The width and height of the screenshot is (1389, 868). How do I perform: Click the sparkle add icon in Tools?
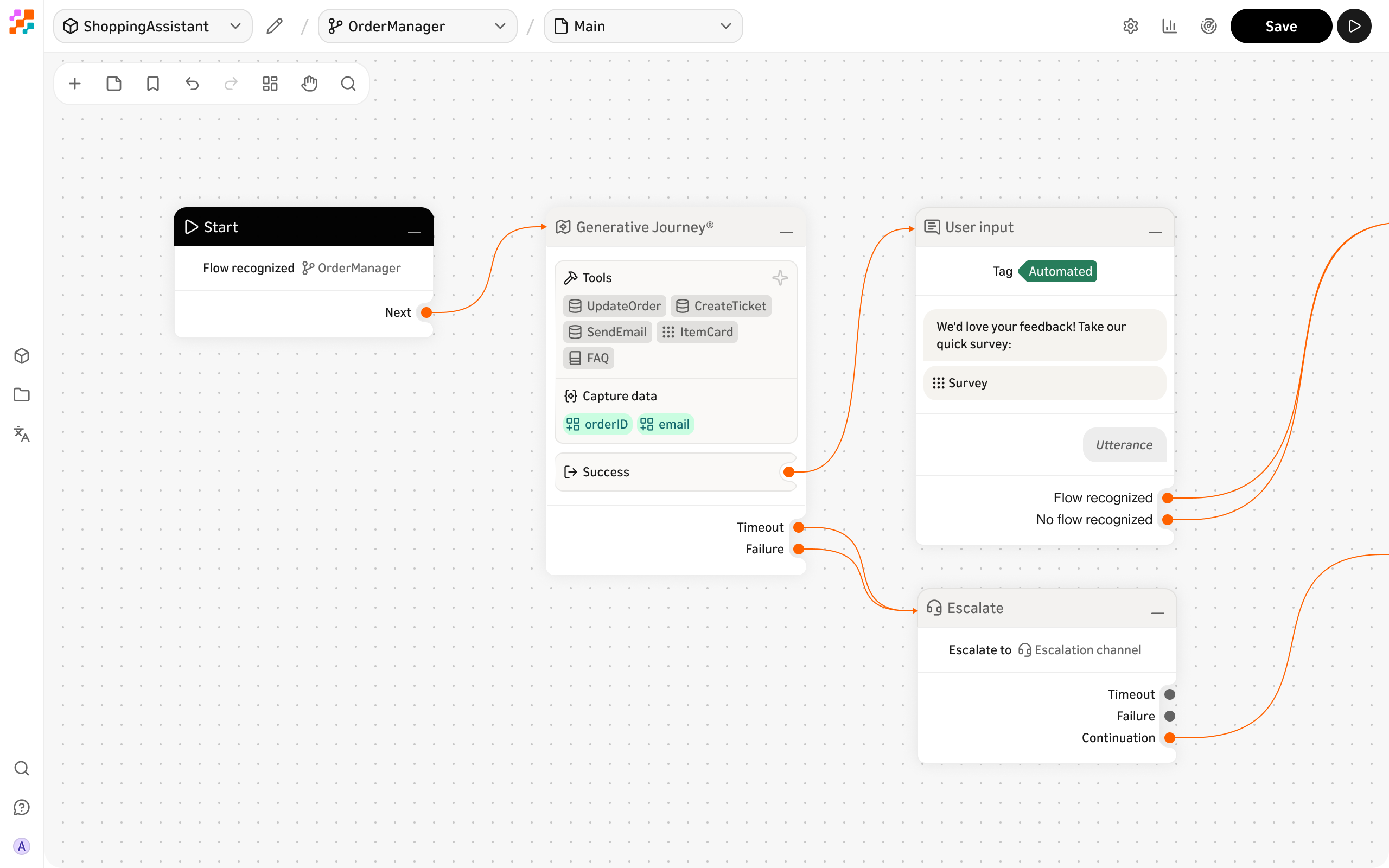[x=780, y=278]
